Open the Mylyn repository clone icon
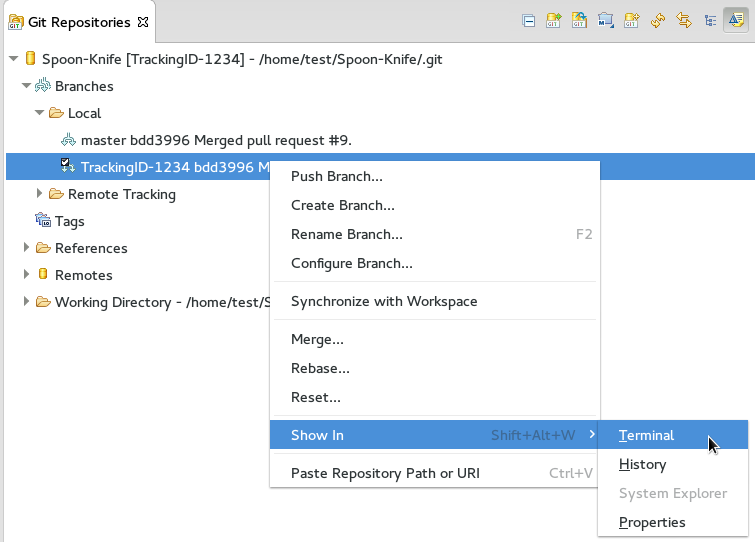Image resolution: width=755 pixels, height=542 pixels. (x=605, y=21)
